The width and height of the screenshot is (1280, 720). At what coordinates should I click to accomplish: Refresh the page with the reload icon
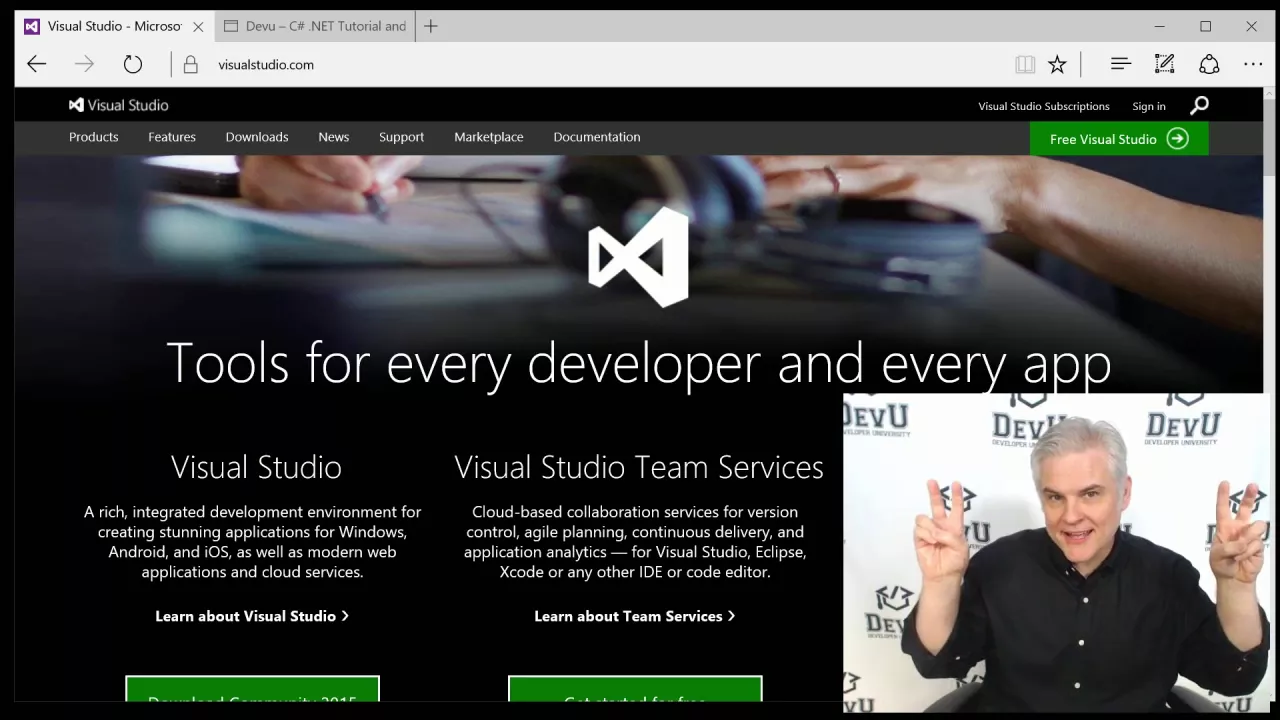[133, 64]
